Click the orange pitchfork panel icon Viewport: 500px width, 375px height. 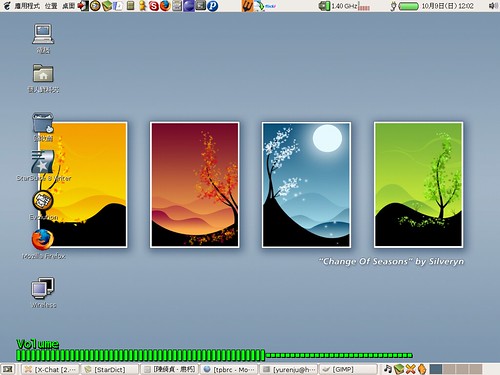point(248,6)
